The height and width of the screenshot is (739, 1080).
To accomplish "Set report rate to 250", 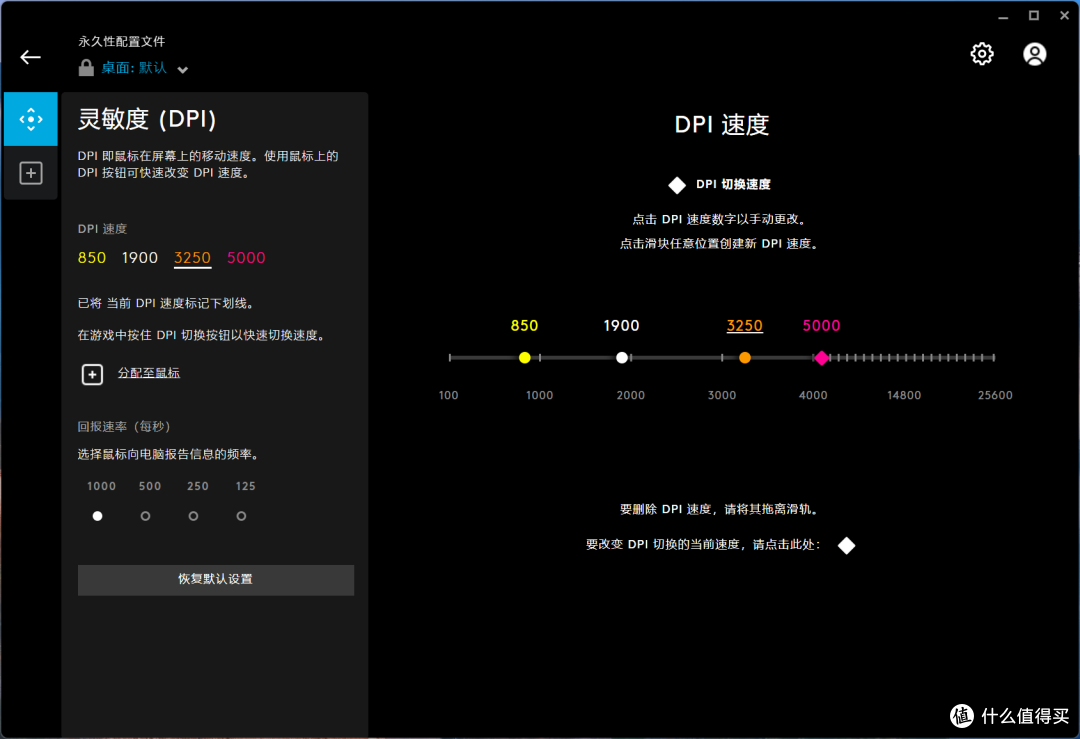I will (194, 516).
